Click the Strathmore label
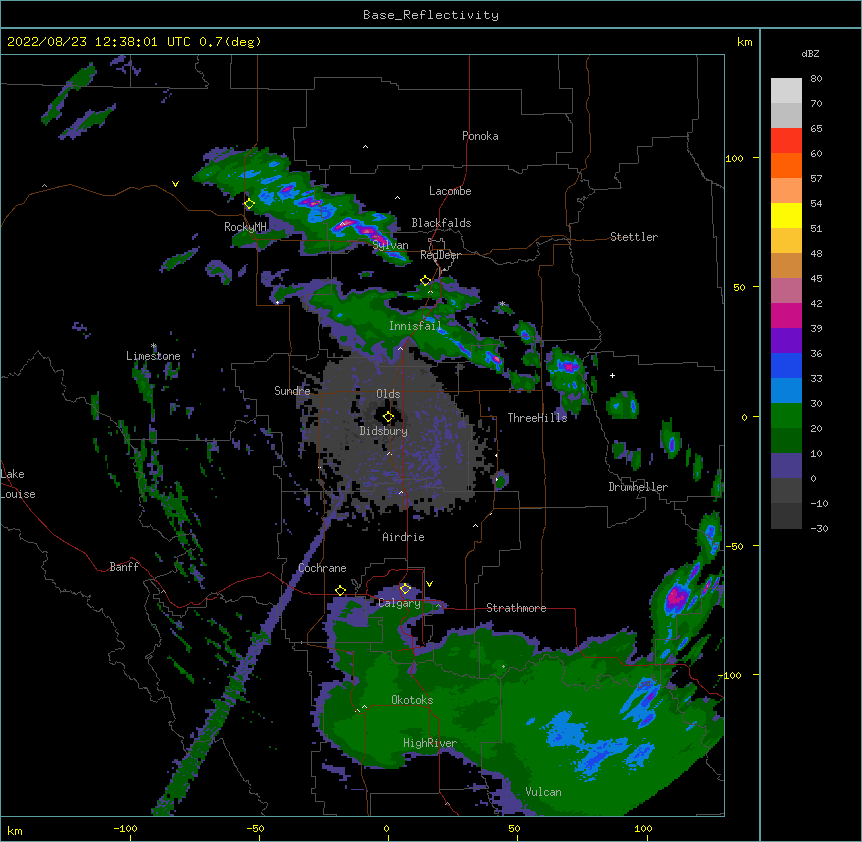This screenshot has height=842, width=862. click(x=516, y=608)
